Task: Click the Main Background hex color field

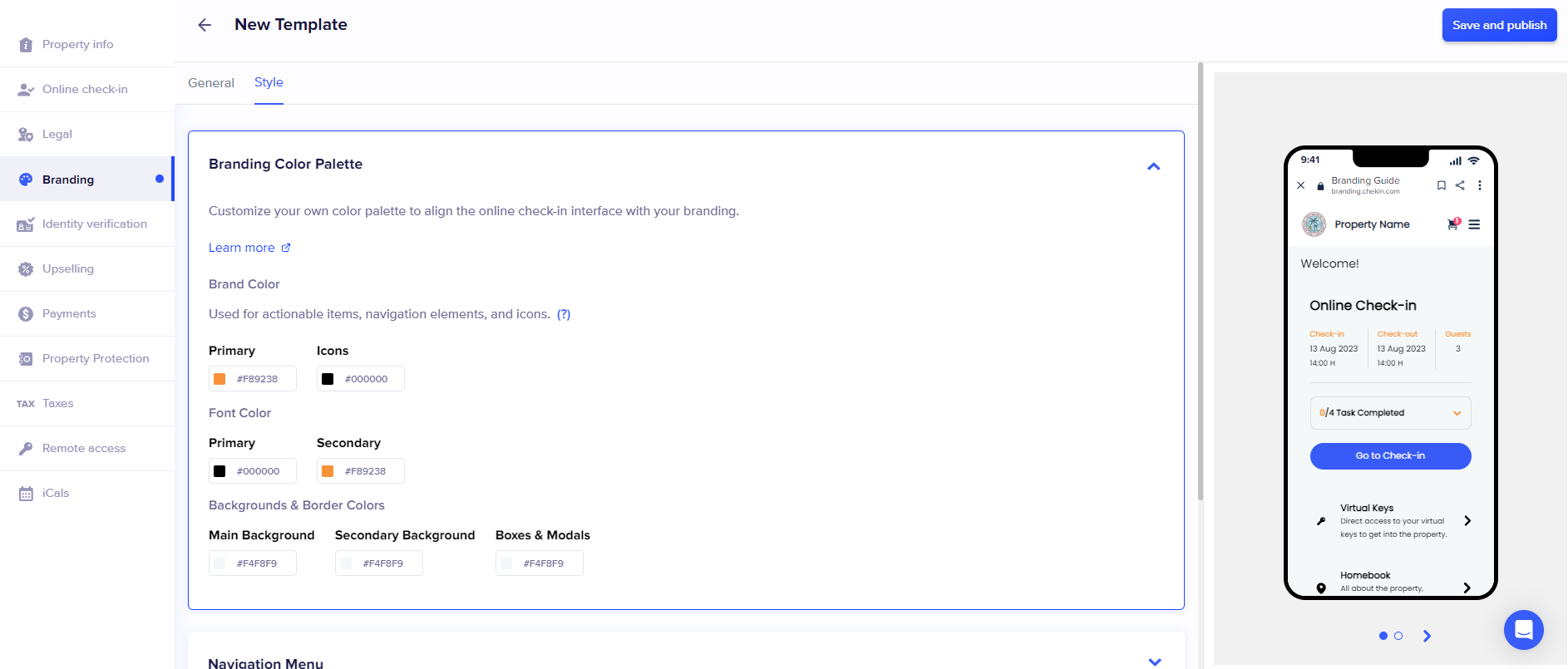Action: [257, 563]
